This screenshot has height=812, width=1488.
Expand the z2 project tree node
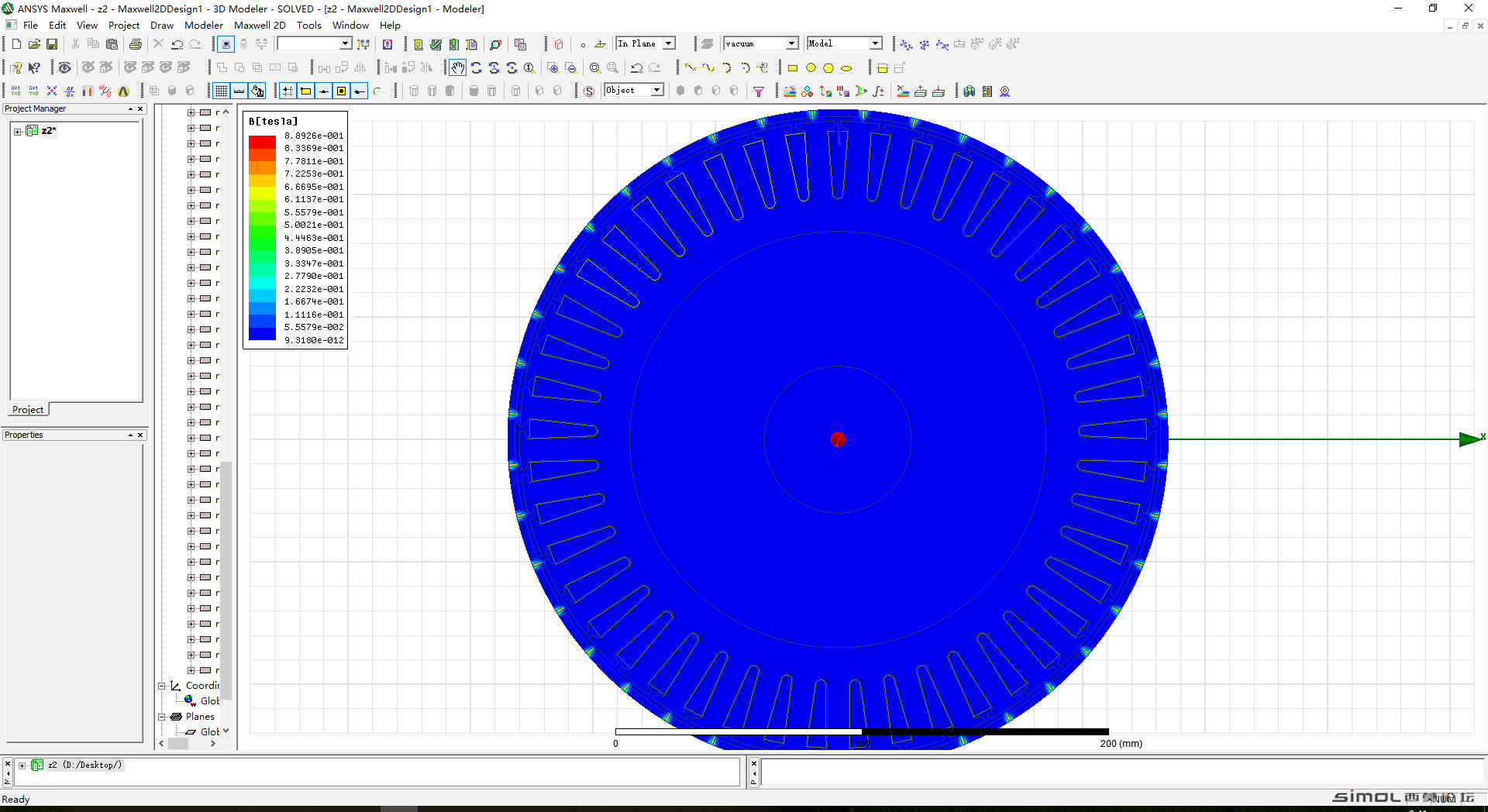point(17,132)
